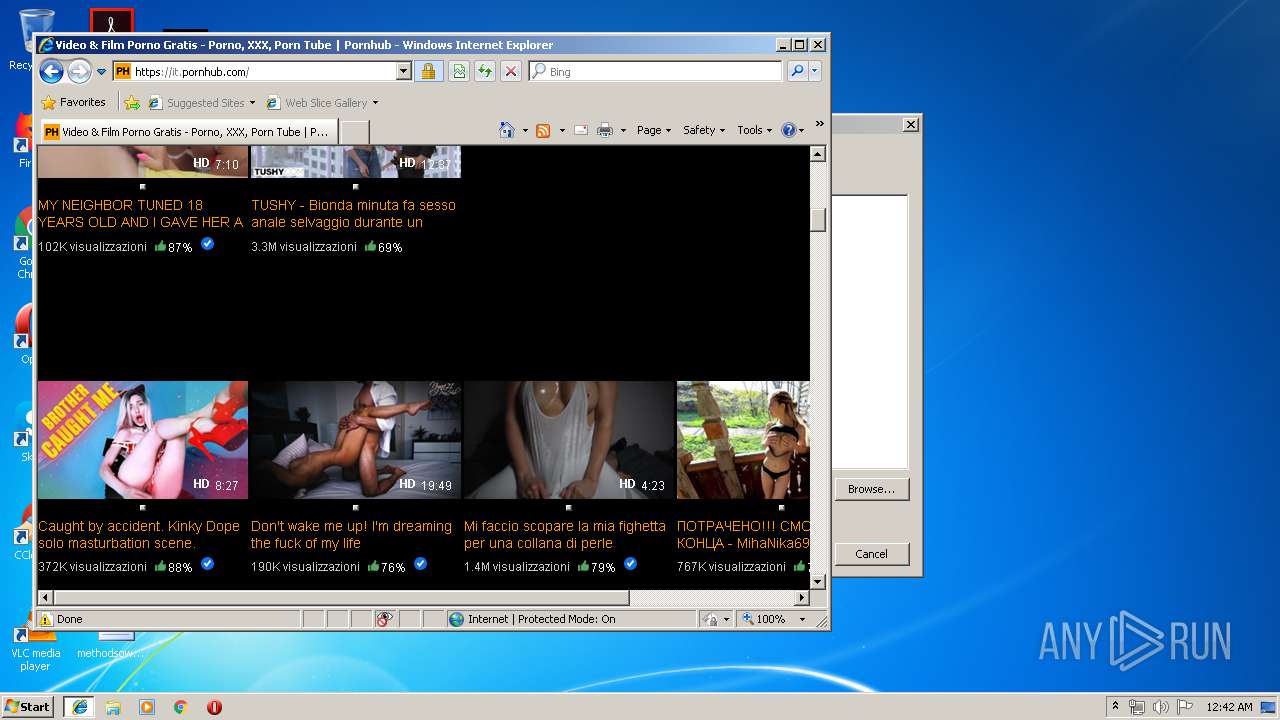Image resolution: width=1280 pixels, height=720 pixels.
Task: Open the Page menu
Action: (x=654, y=130)
